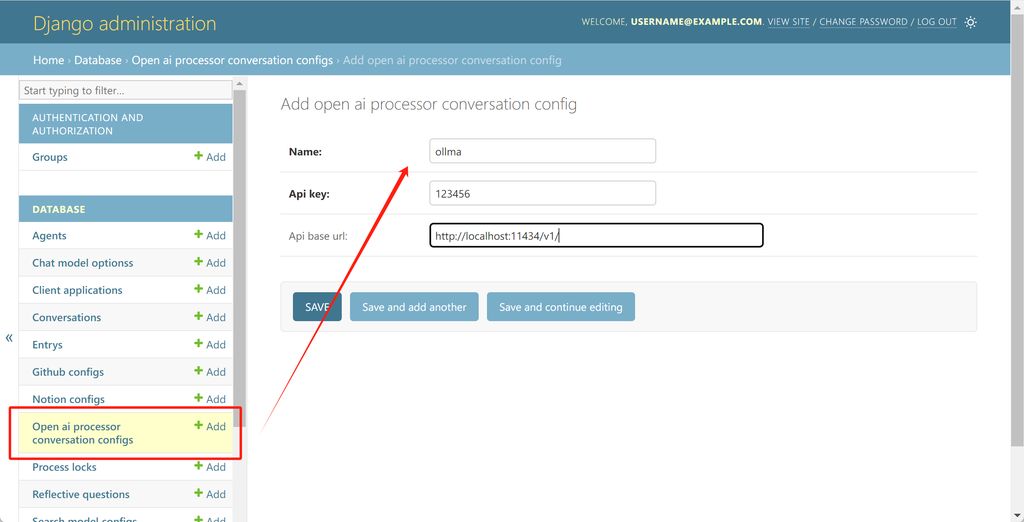This screenshot has height=522, width=1024.
Task: Open the Home breadcrumb link
Action: tap(48, 60)
